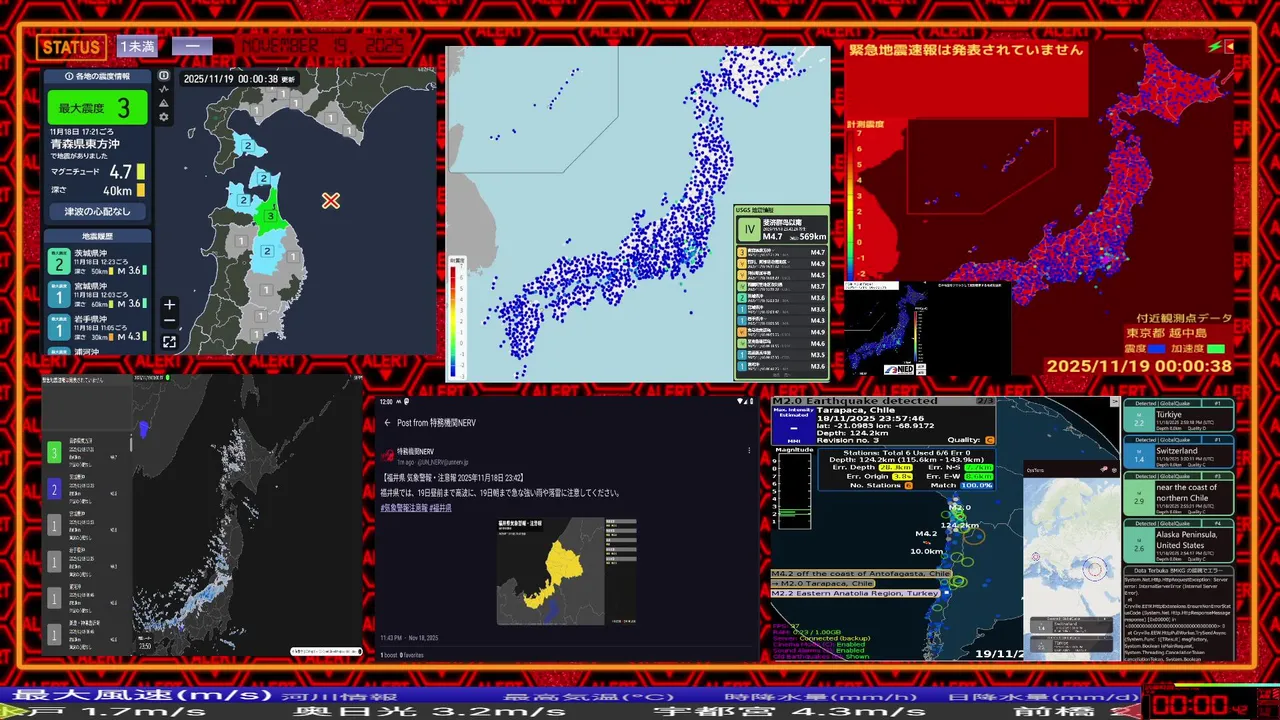Screen dimensions: 1280x720
Task: Click the 1未満 status tag
Action: coord(137,46)
